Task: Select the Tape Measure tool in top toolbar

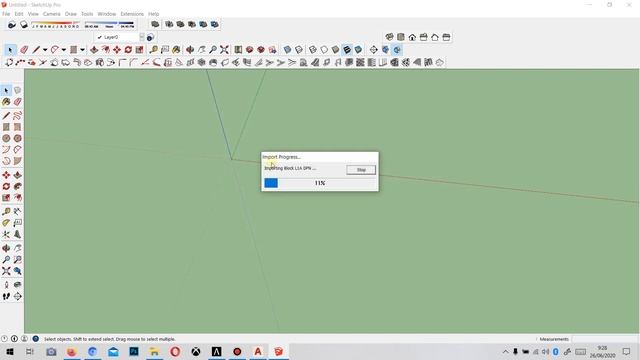Action: (x=153, y=50)
